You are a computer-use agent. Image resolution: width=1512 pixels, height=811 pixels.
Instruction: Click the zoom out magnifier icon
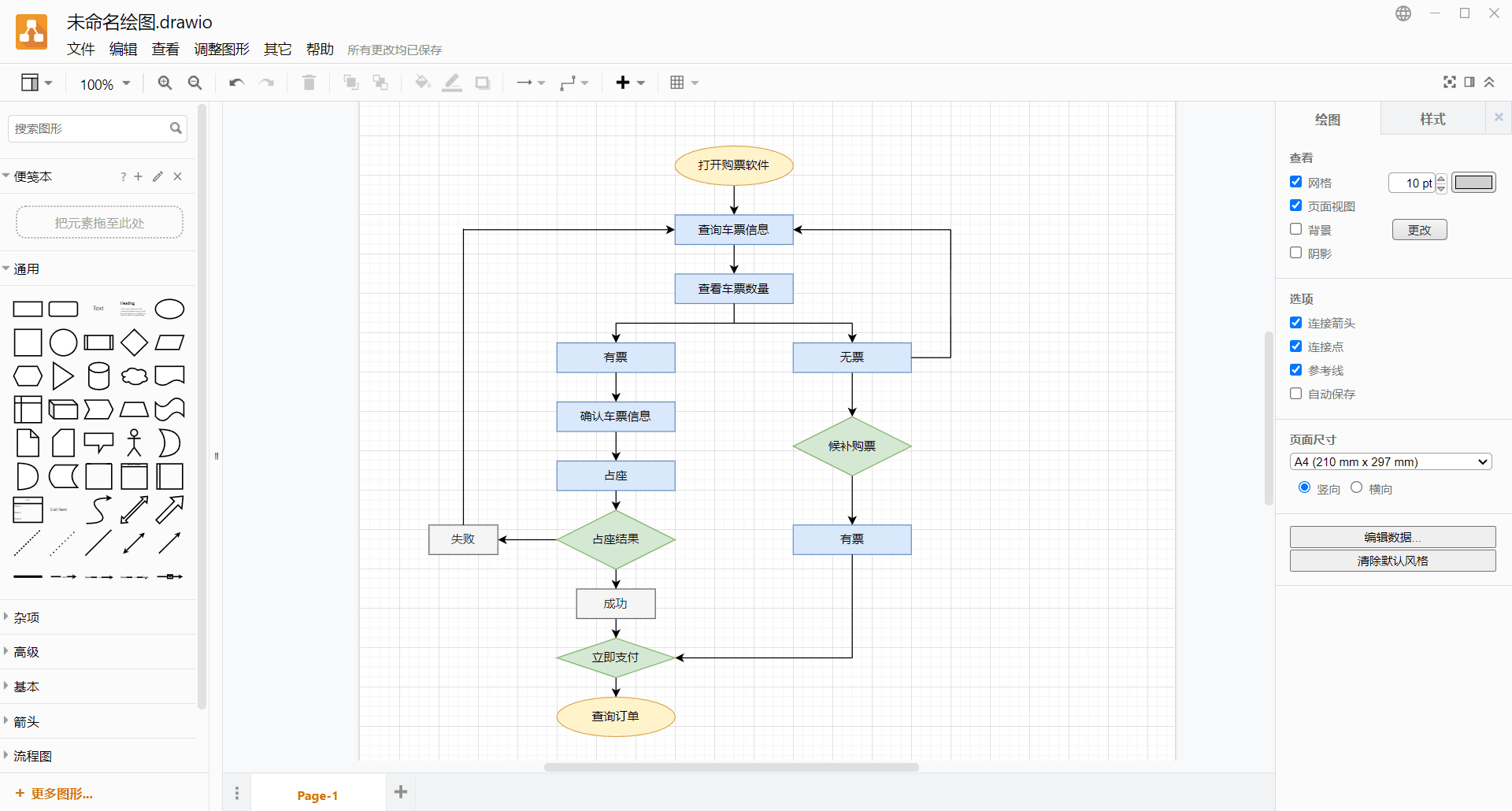tap(195, 83)
